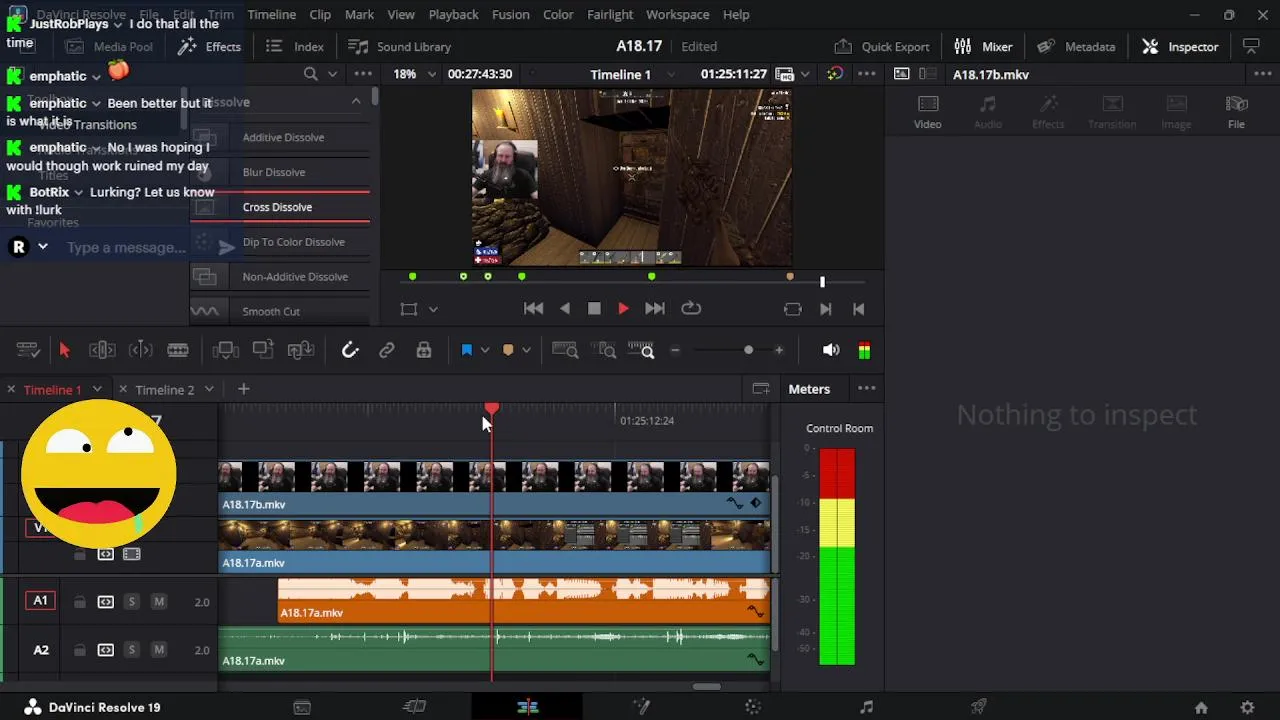The image size is (1280, 720).
Task: Open the Color page icon
Action: point(754,707)
